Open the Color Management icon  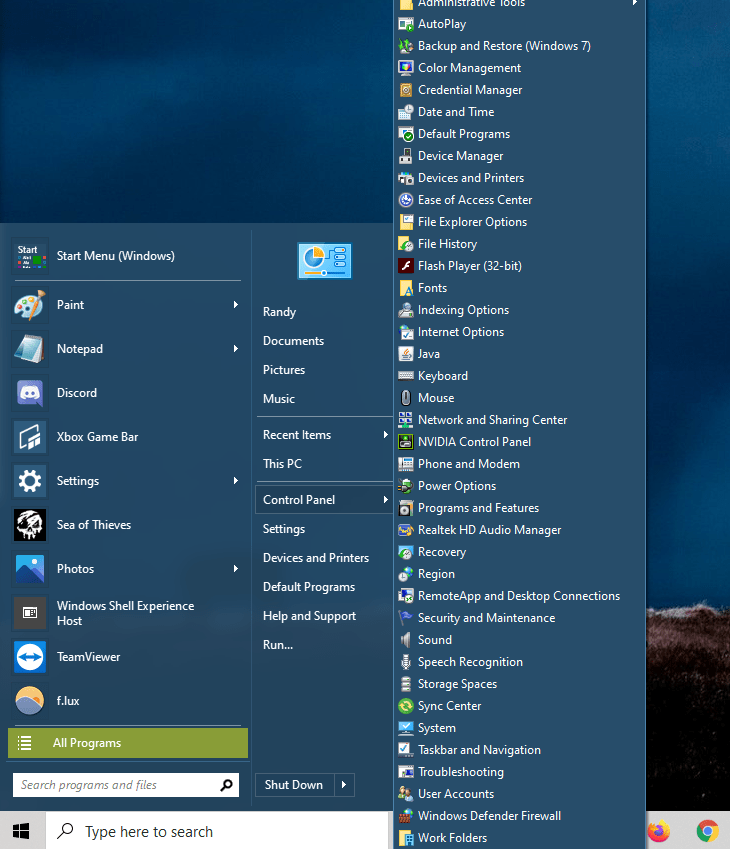pos(406,68)
